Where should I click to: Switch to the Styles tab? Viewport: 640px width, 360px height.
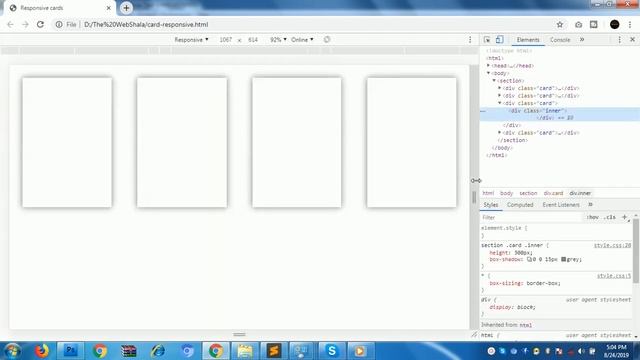(x=491, y=204)
